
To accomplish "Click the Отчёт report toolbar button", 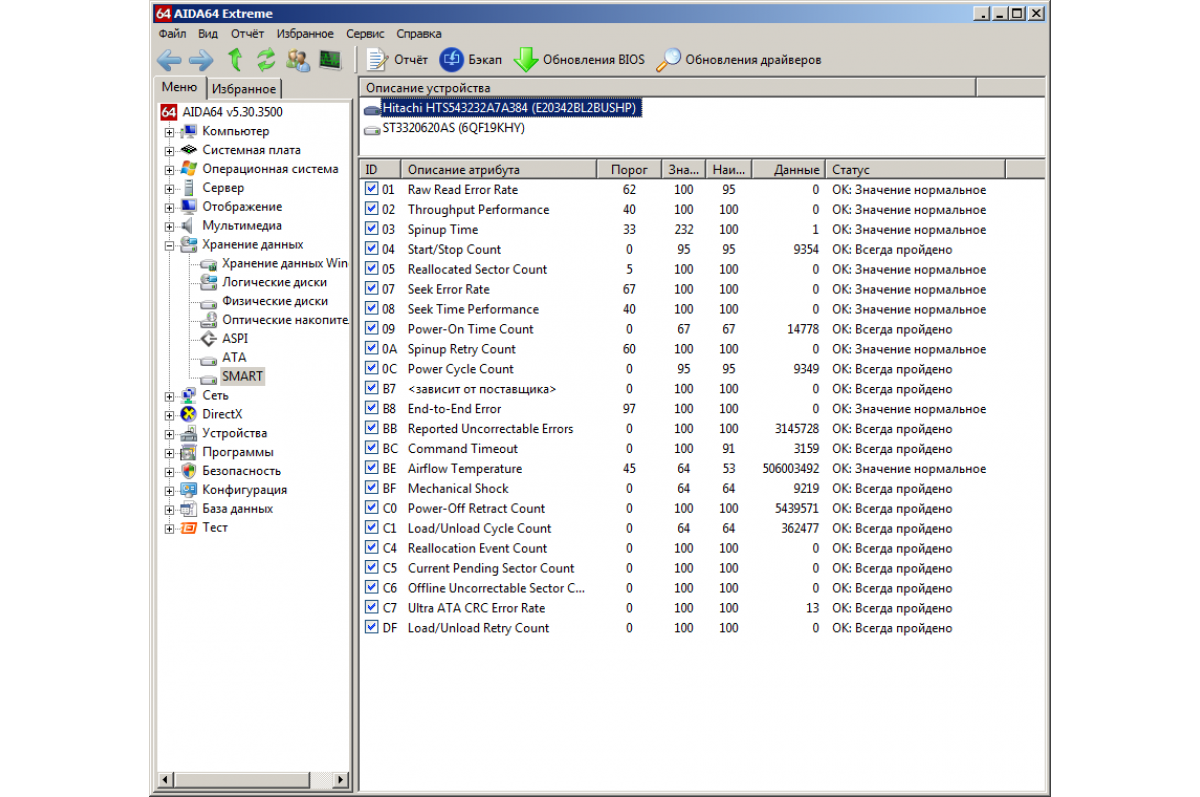I will click(x=397, y=60).
